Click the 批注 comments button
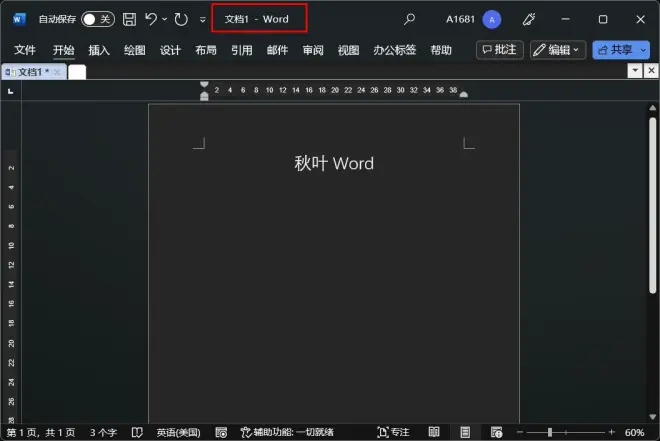660x441 pixels. click(x=500, y=50)
